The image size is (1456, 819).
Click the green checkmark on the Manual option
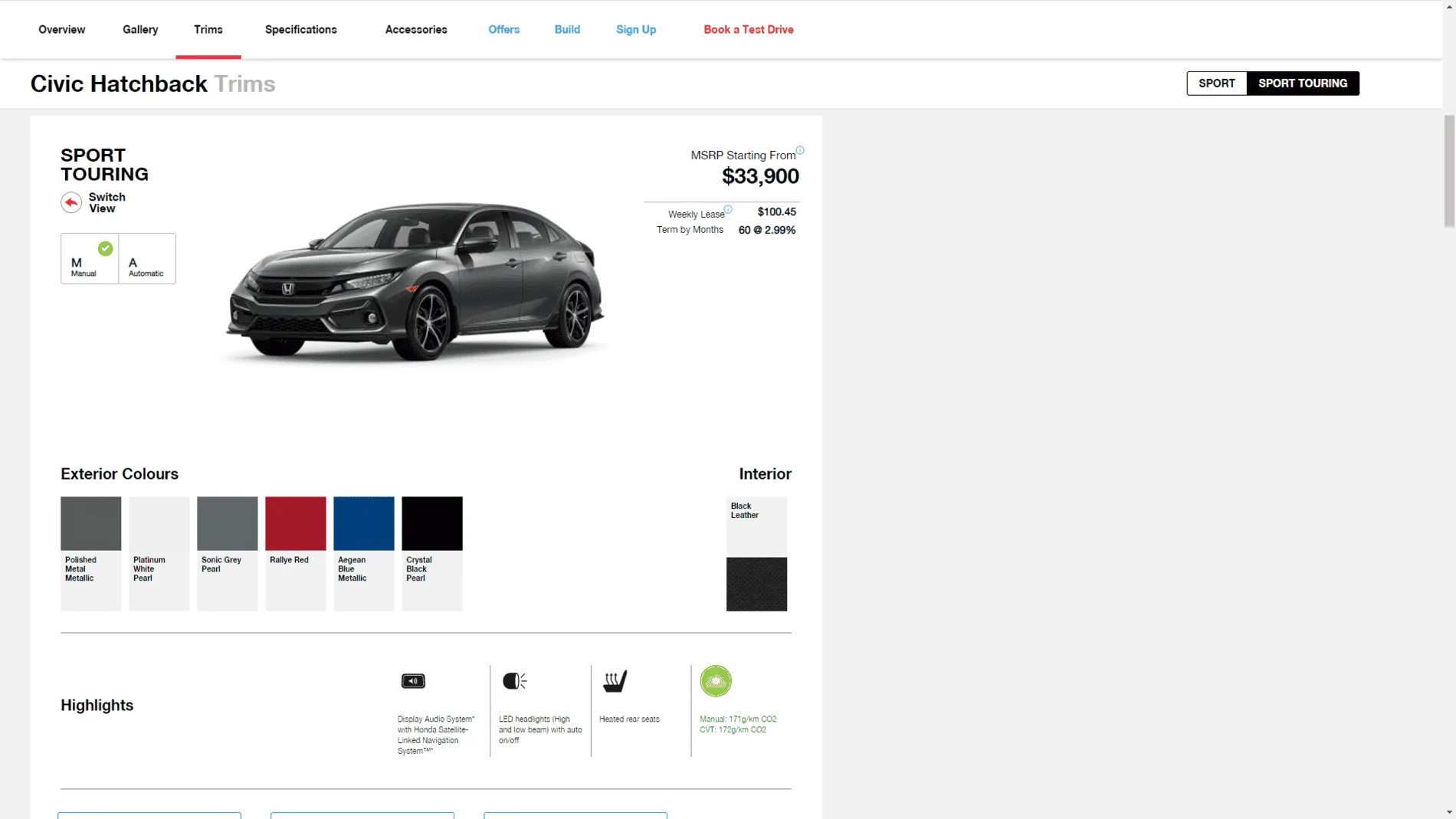106,249
